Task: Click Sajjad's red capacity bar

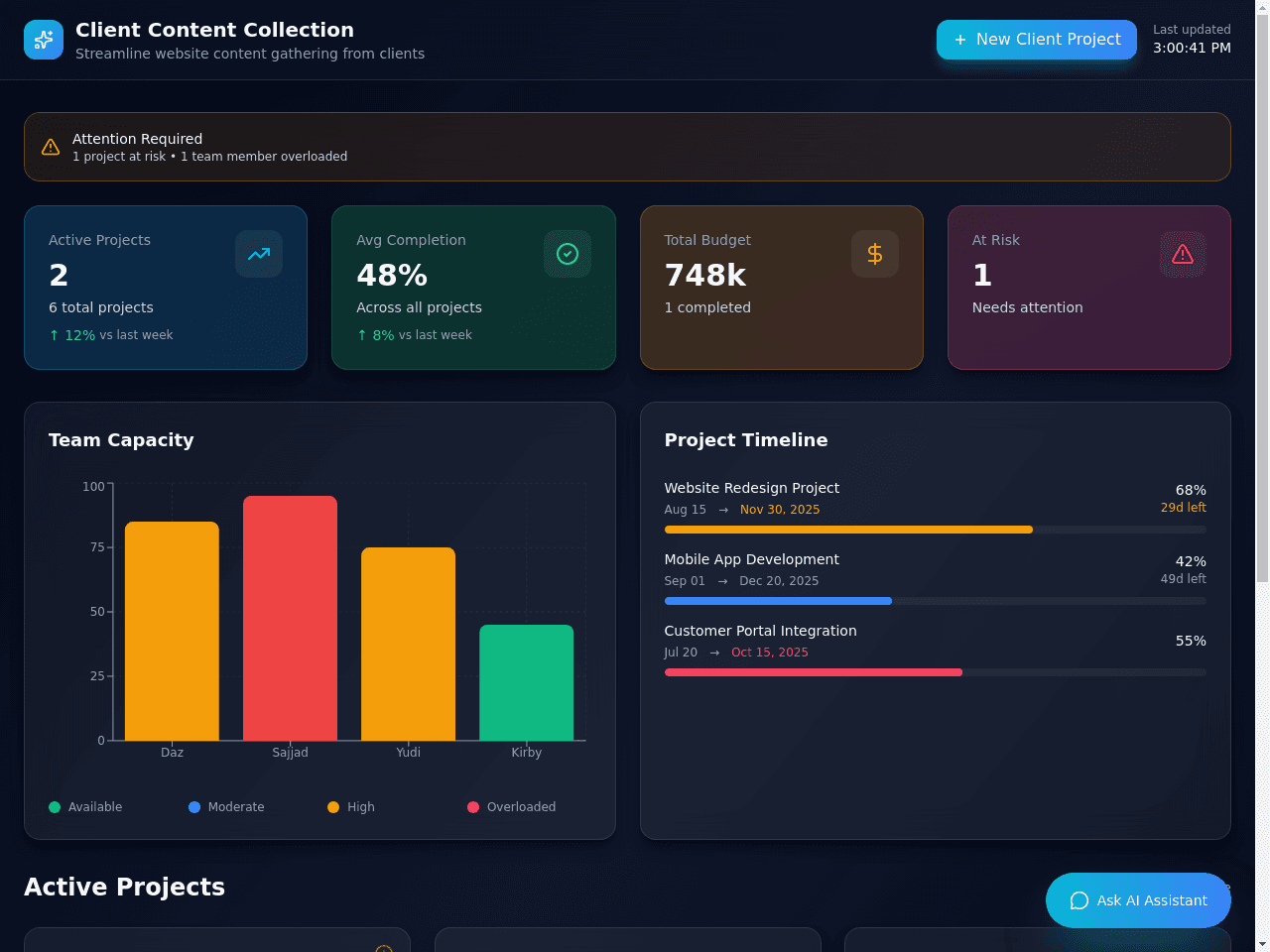Action: (x=290, y=618)
